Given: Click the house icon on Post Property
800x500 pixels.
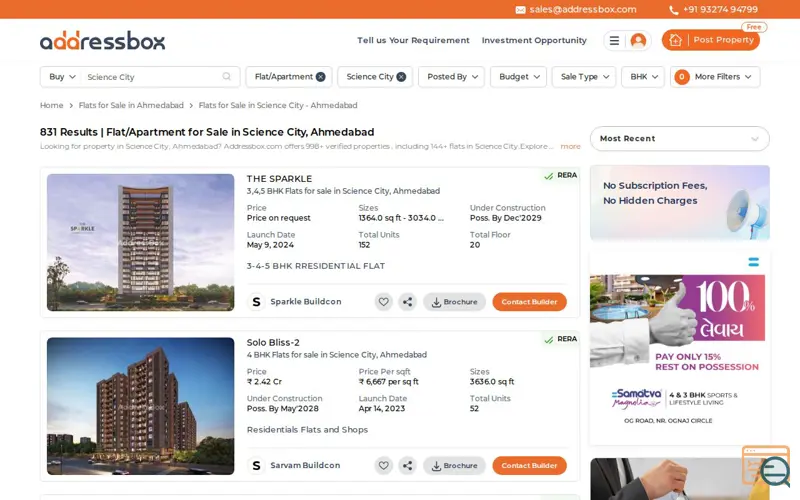Looking at the screenshot, I should tap(675, 40).
